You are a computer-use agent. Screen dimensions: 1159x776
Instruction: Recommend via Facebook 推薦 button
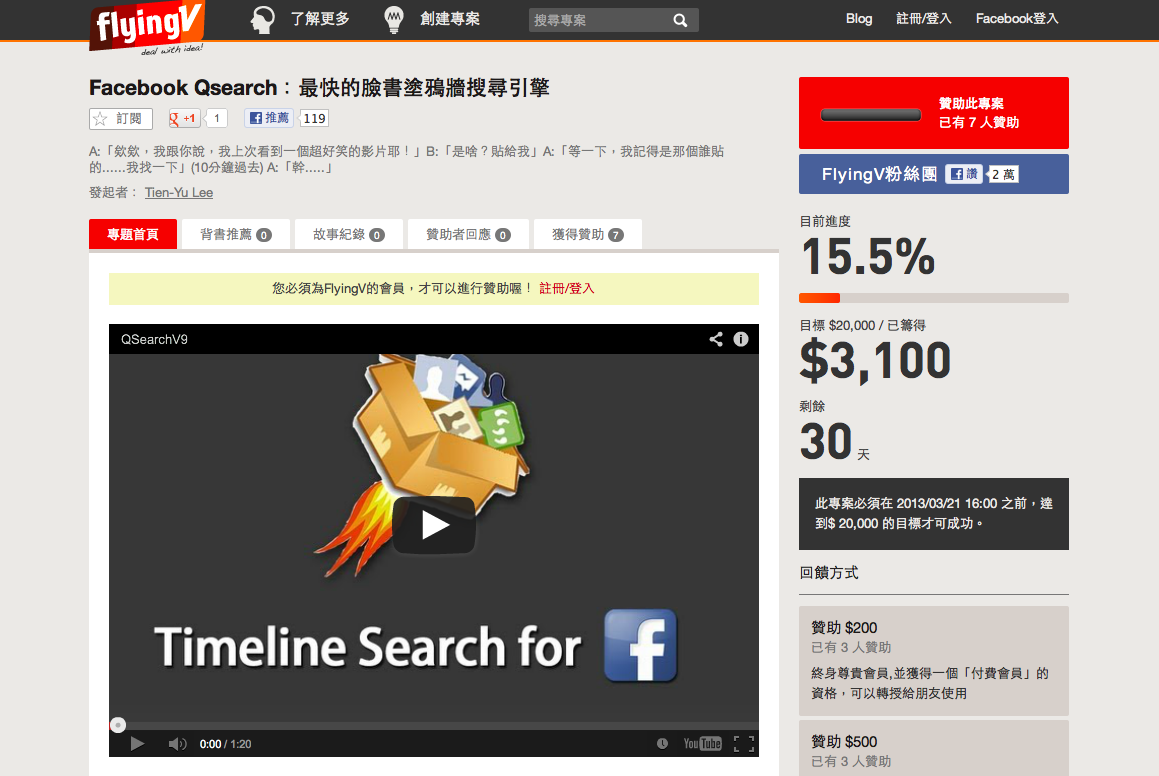[269, 118]
